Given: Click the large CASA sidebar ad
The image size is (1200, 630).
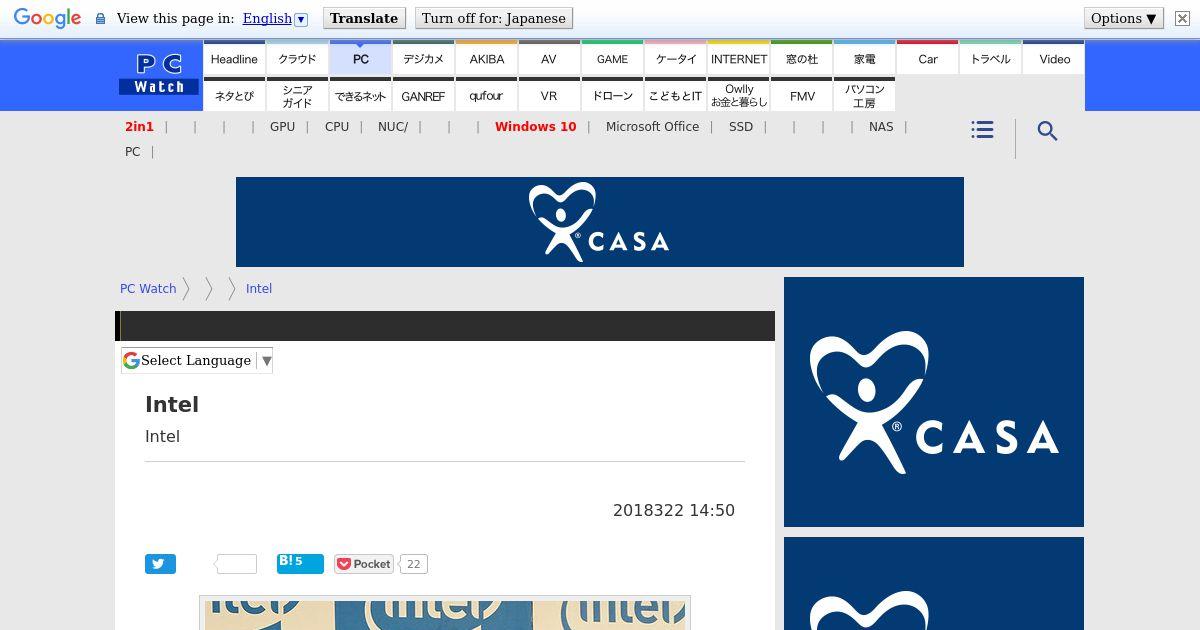Looking at the screenshot, I should point(934,402).
